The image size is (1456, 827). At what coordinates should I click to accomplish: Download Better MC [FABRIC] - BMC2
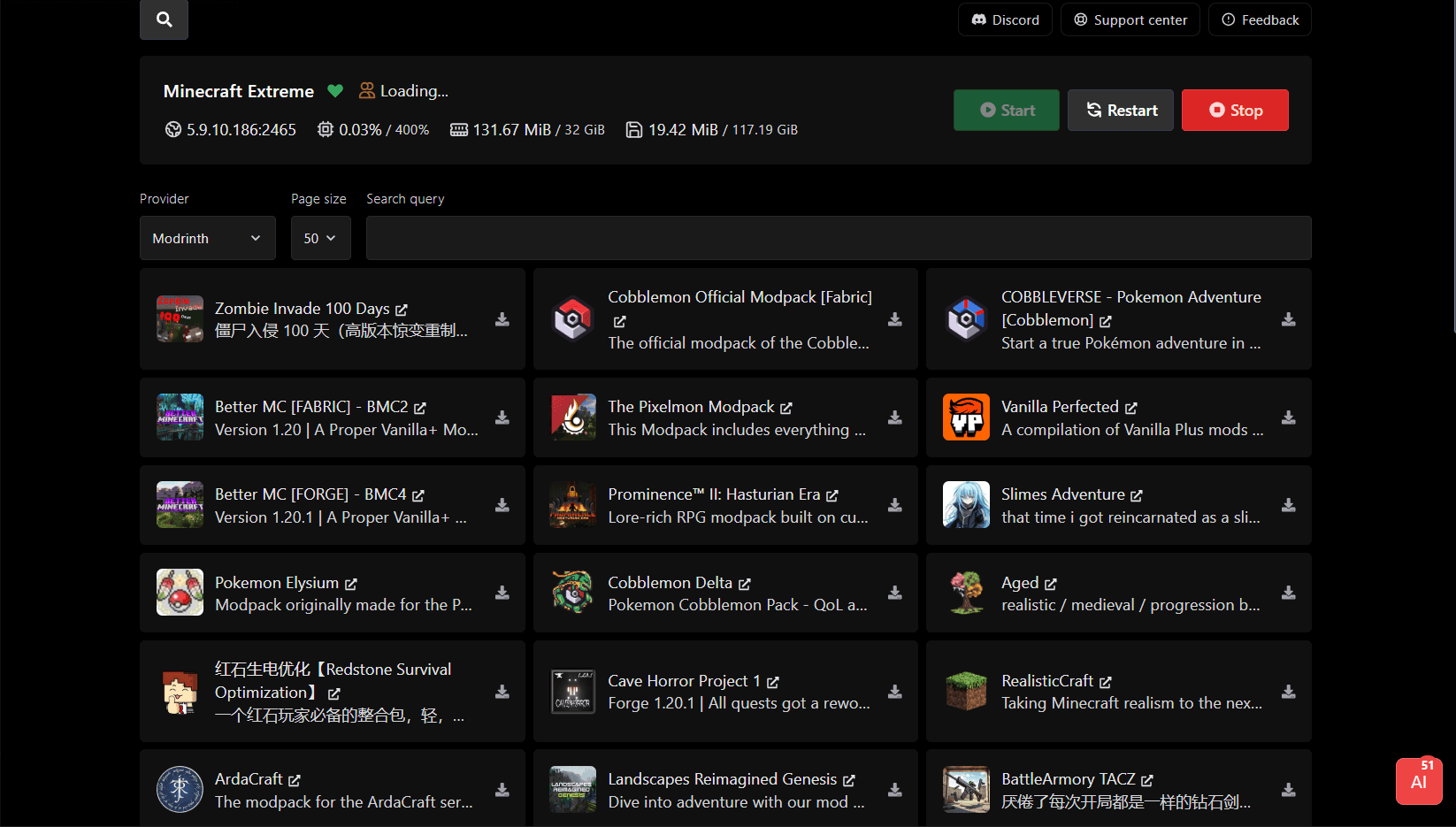pos(502,417)
